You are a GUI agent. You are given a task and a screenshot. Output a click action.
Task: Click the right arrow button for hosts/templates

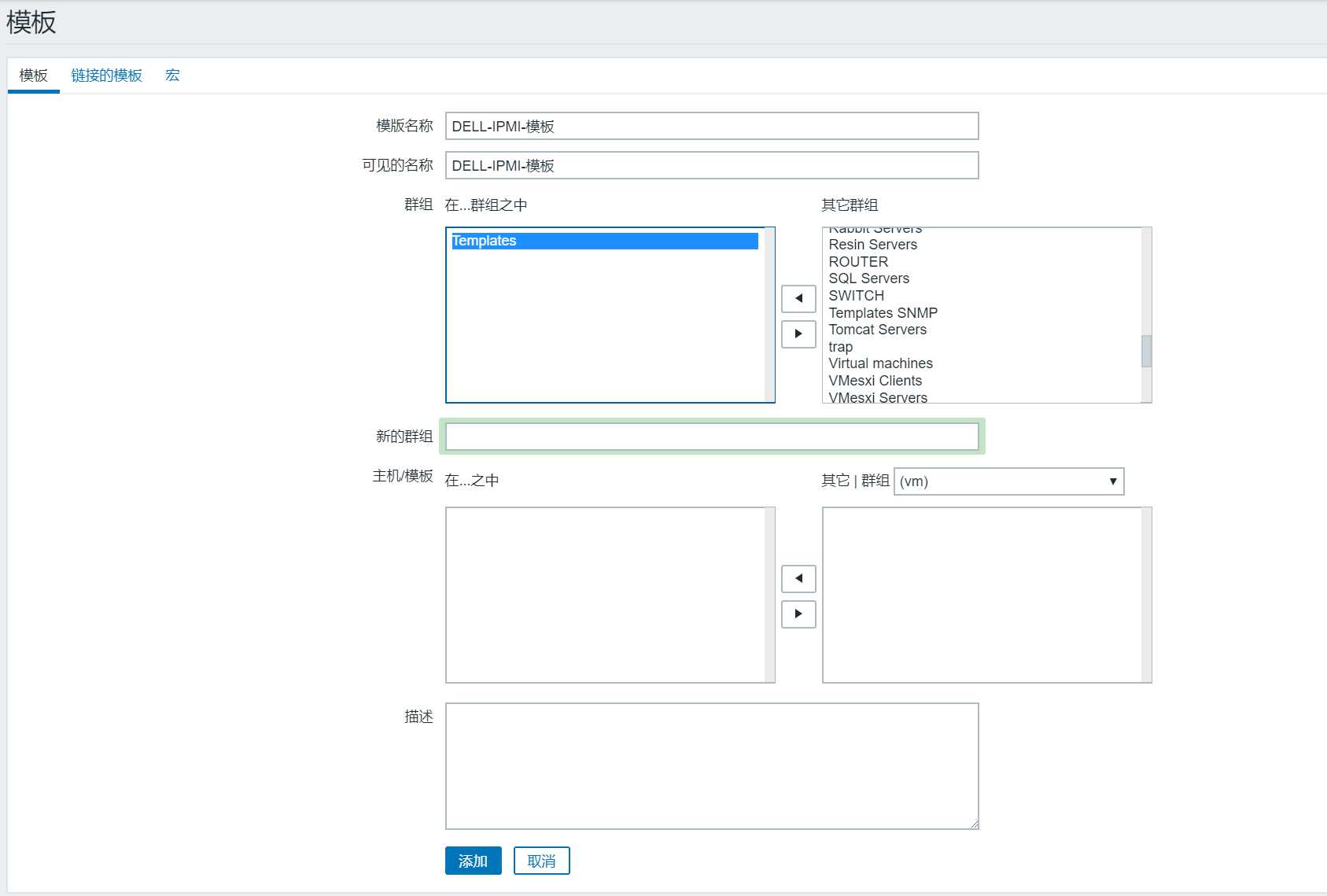pos(798,614)
